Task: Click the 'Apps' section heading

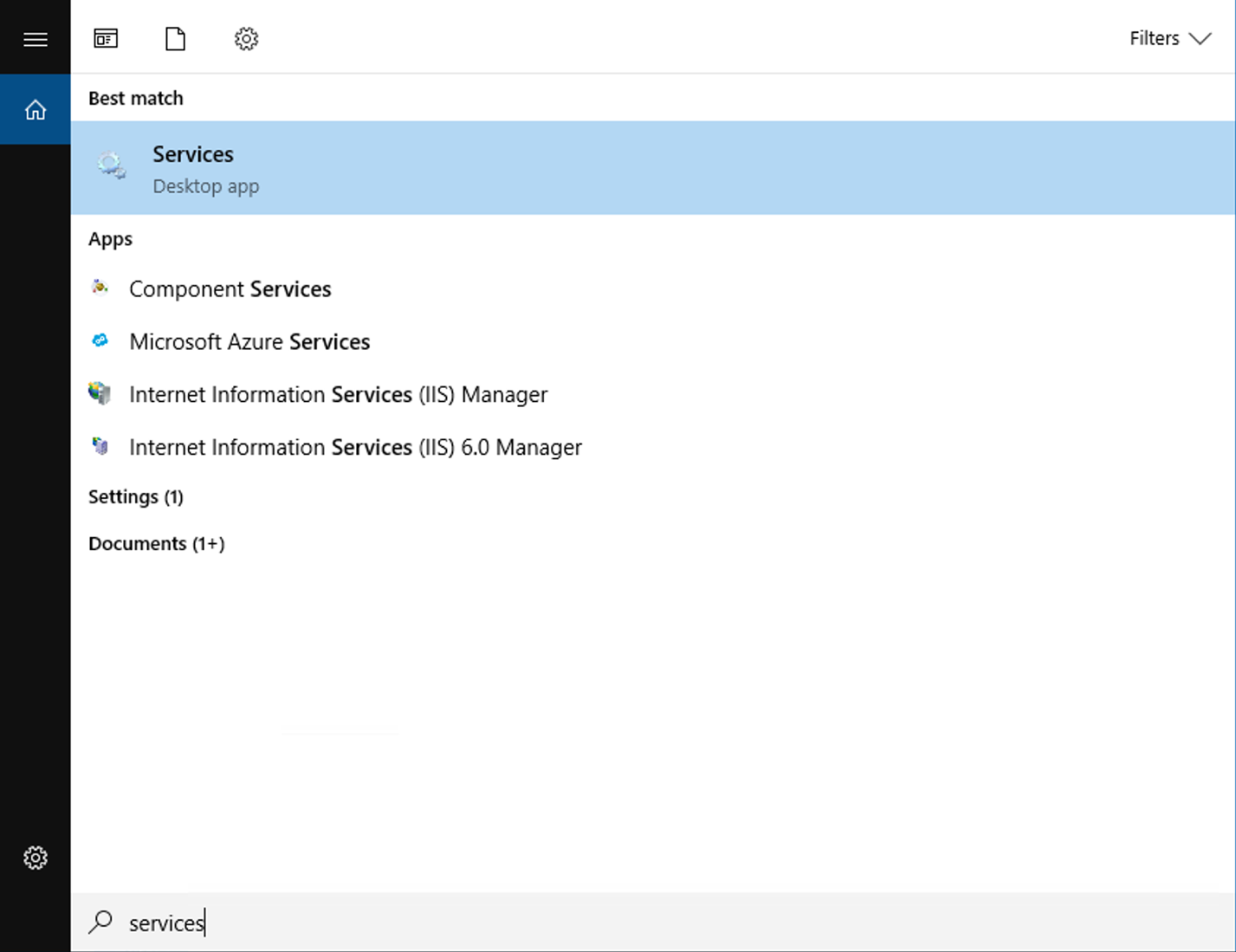Action: tap(110, 239)
